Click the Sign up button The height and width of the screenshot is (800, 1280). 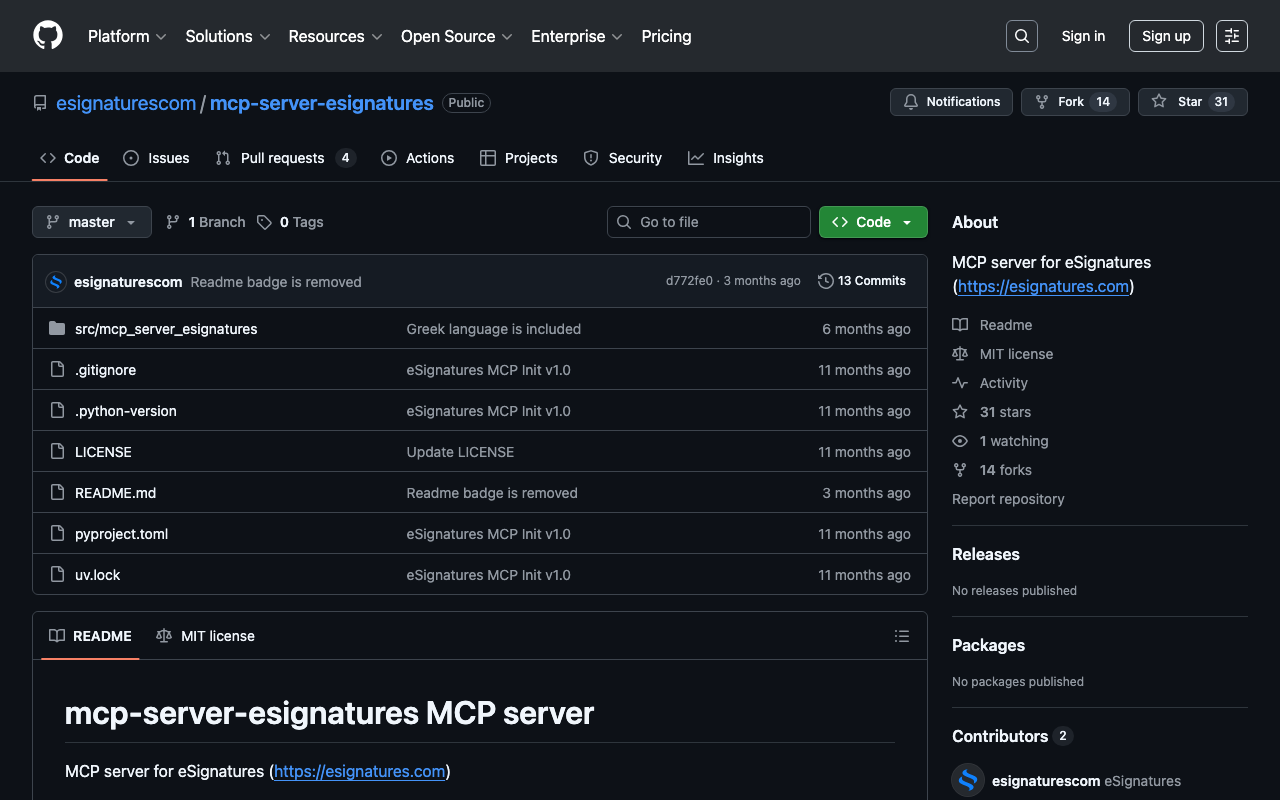1165,36
